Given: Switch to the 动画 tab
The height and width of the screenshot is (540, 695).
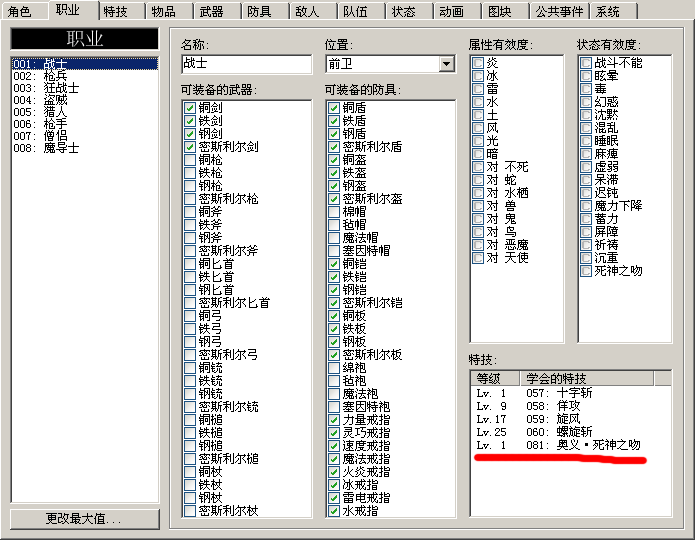Looking at the screenshot, I should click(457, 11).
